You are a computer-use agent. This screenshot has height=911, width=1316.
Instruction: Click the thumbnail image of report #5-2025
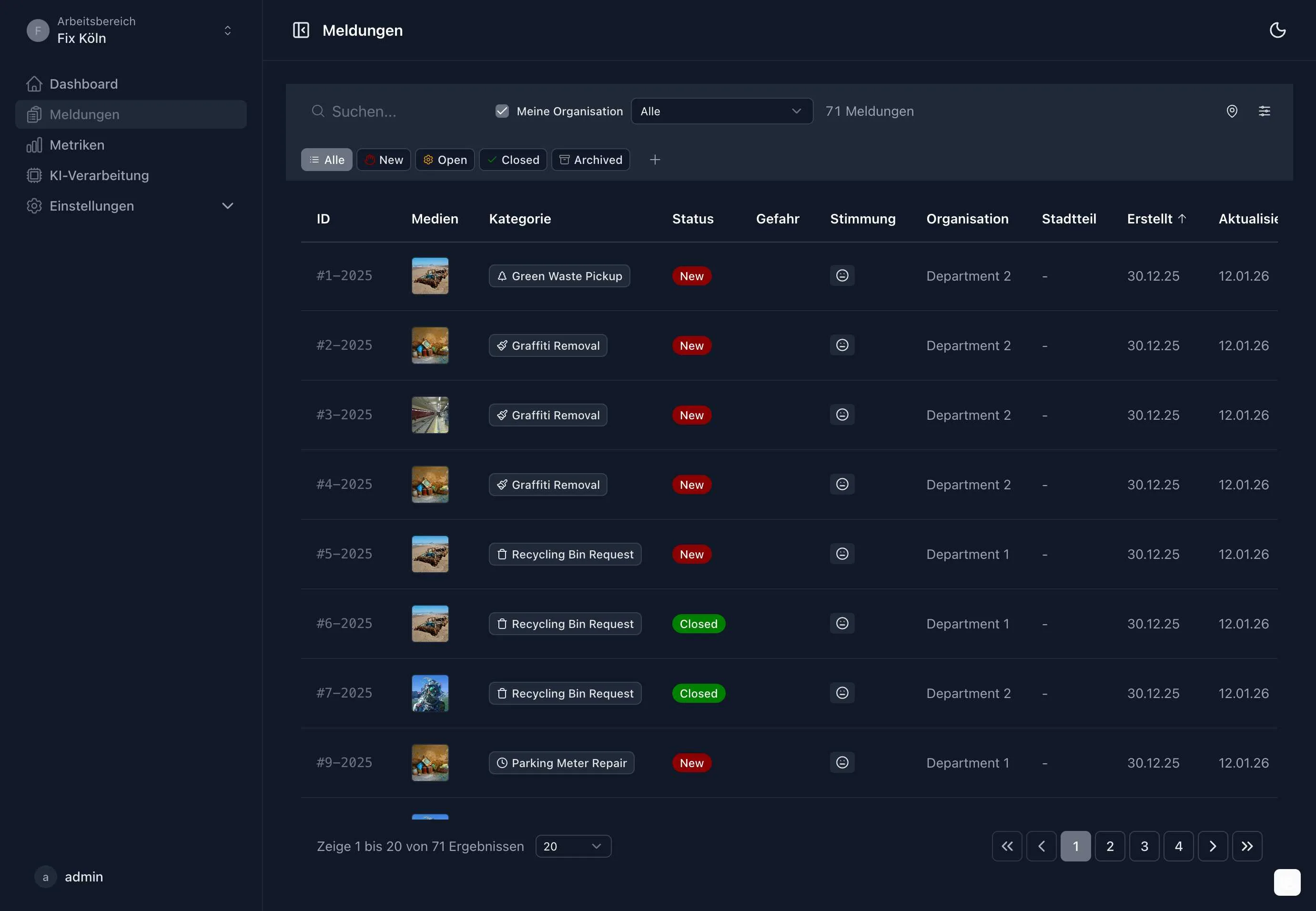click(x=429, y=554)
